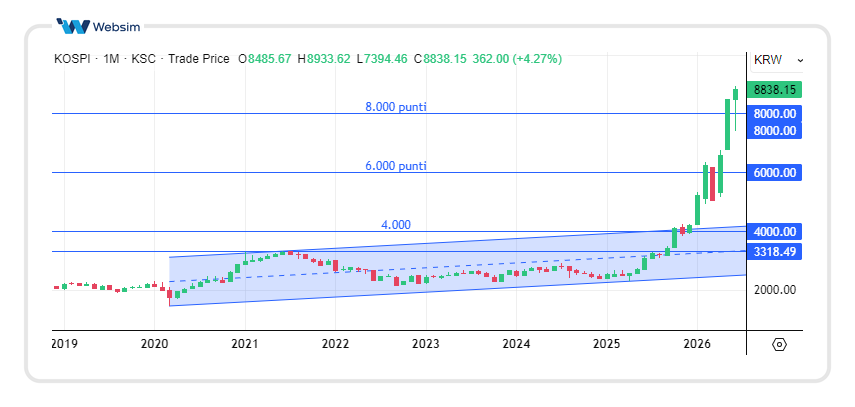Screen dimensions: 855x407
Task: Open the KRW currency dropdown
Action: click(778, 60)
